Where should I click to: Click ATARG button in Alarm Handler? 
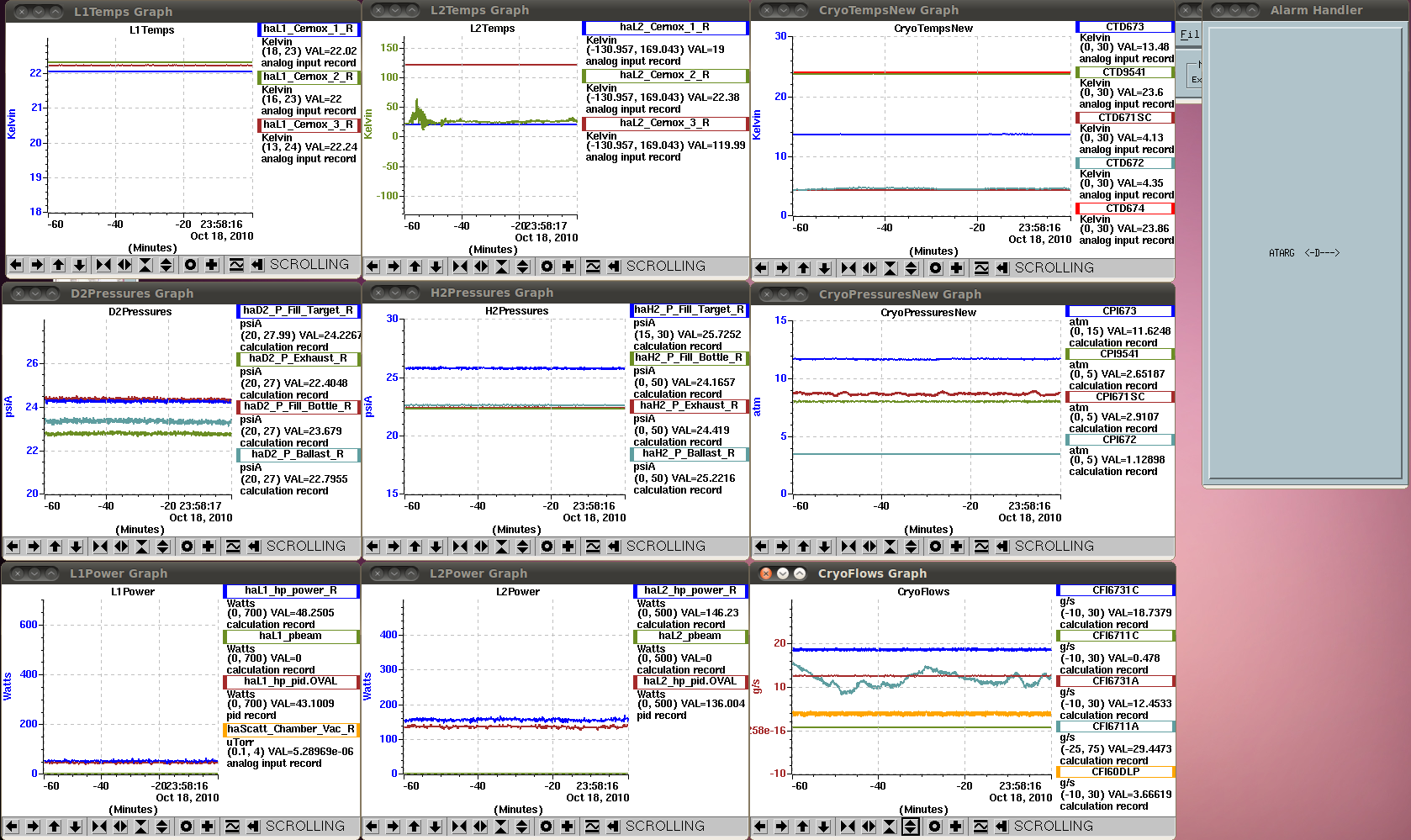[x=1282, y=253]
